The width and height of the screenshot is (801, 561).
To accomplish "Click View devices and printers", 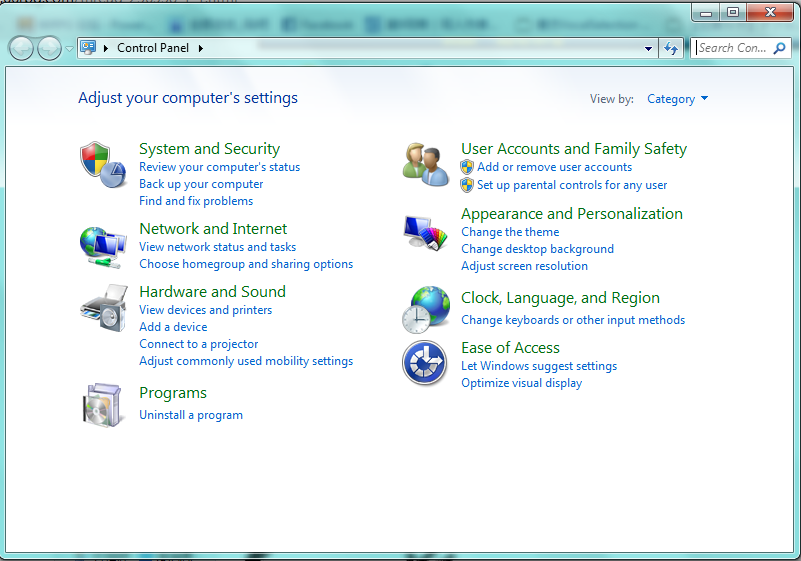I will point(206,310).
